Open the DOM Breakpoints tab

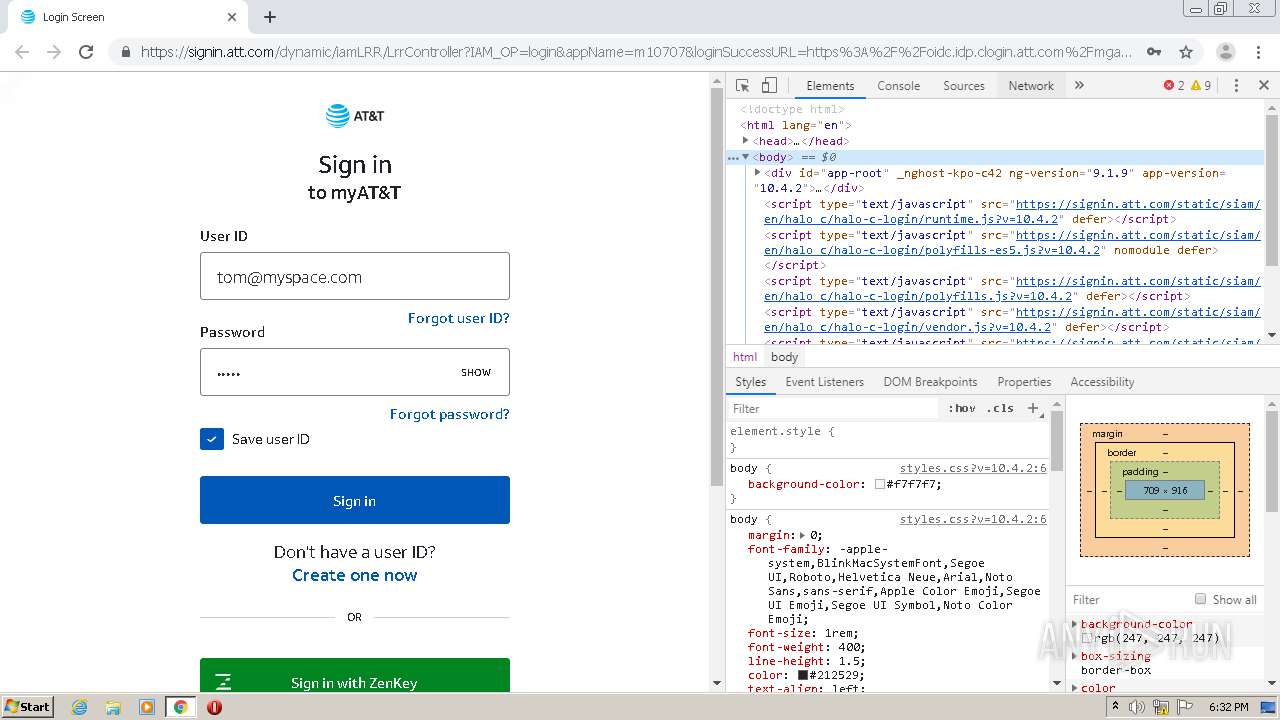click(x=930, y=382)
